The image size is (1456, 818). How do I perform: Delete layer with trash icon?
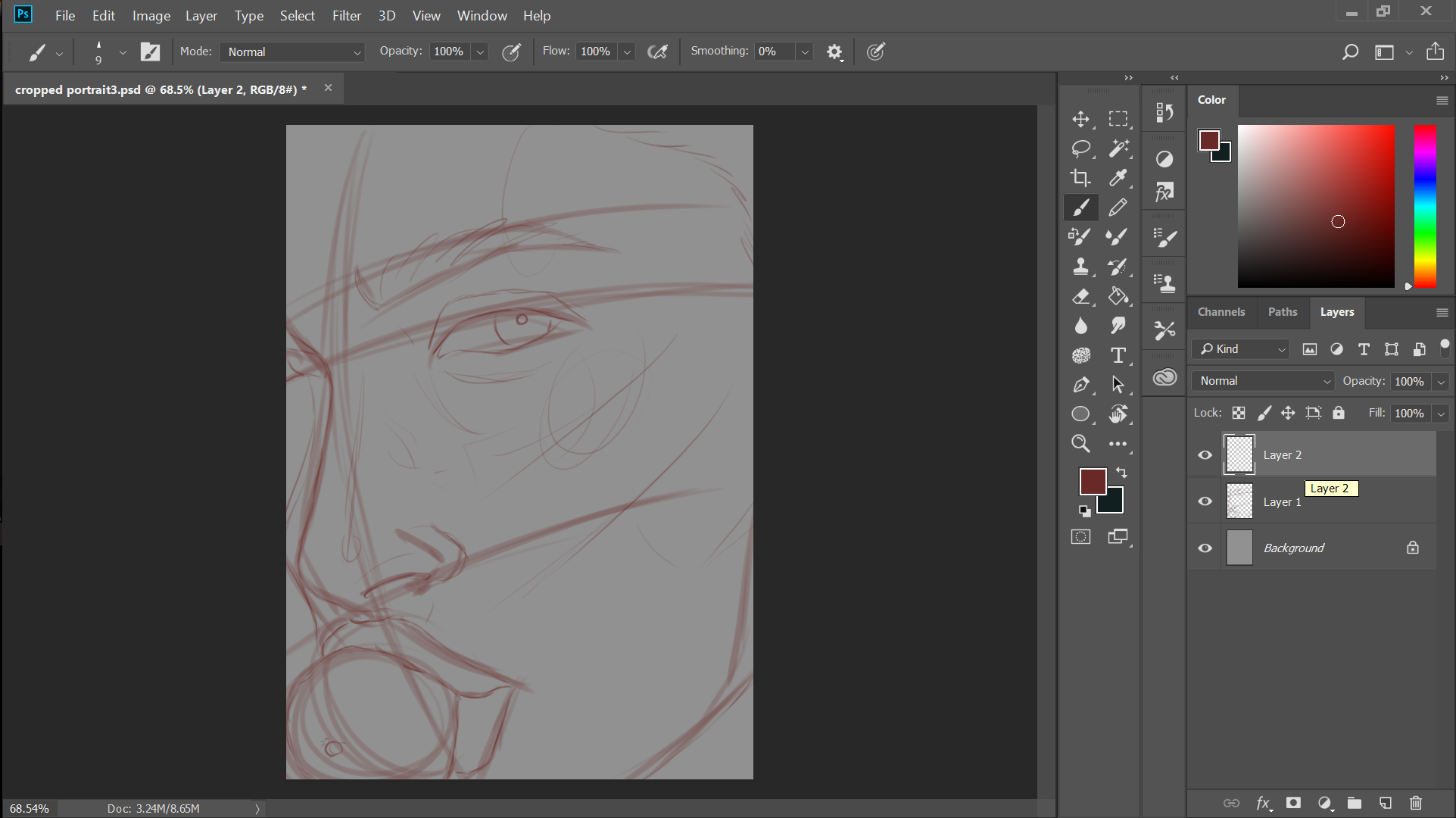tap(1416, 803)
